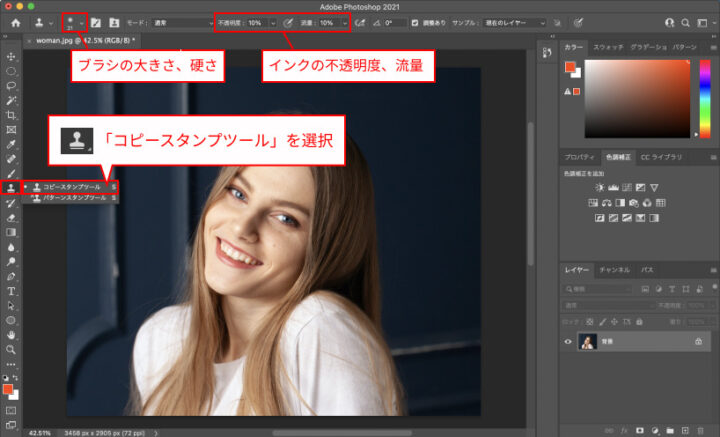
Task: Select the Magic Wand tool
Action: point(11,101)
